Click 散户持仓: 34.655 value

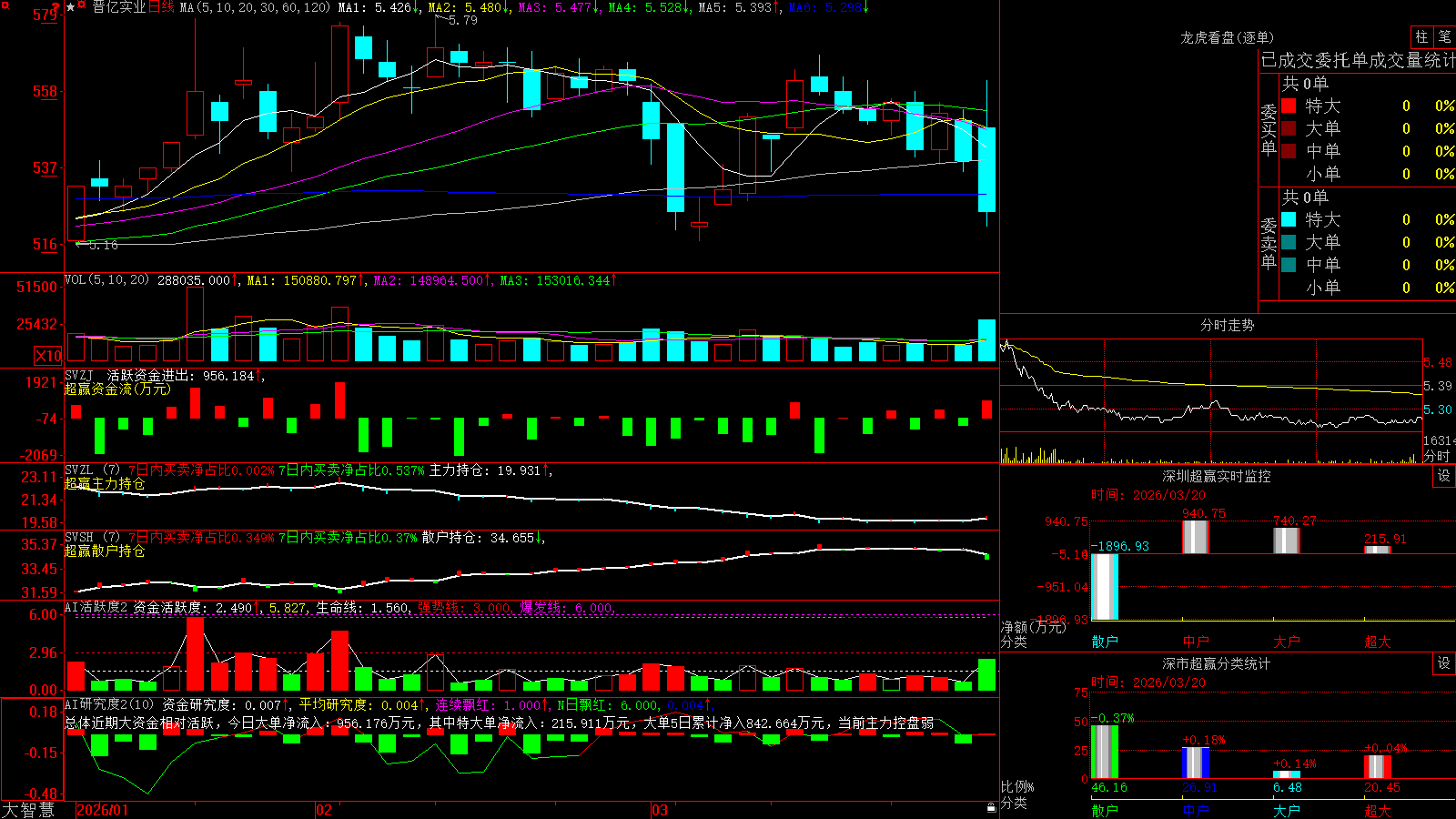482,538
